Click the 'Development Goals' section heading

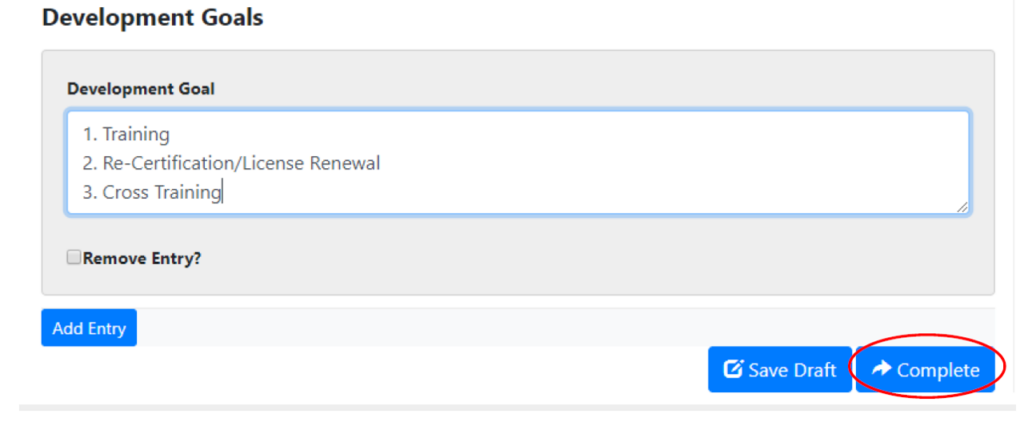point(153,18)
